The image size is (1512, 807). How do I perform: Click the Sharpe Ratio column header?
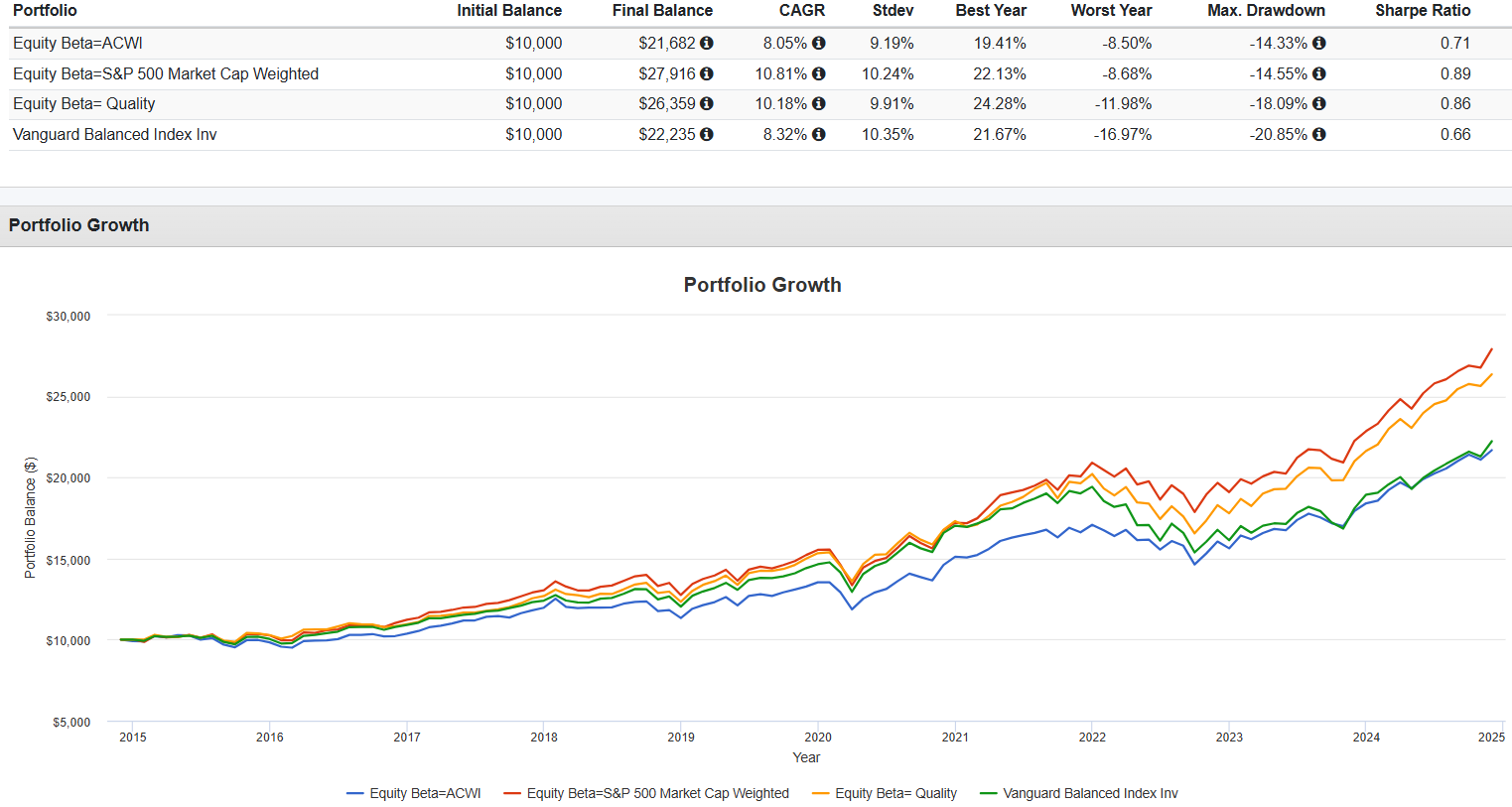click(x=1422, y=11)
